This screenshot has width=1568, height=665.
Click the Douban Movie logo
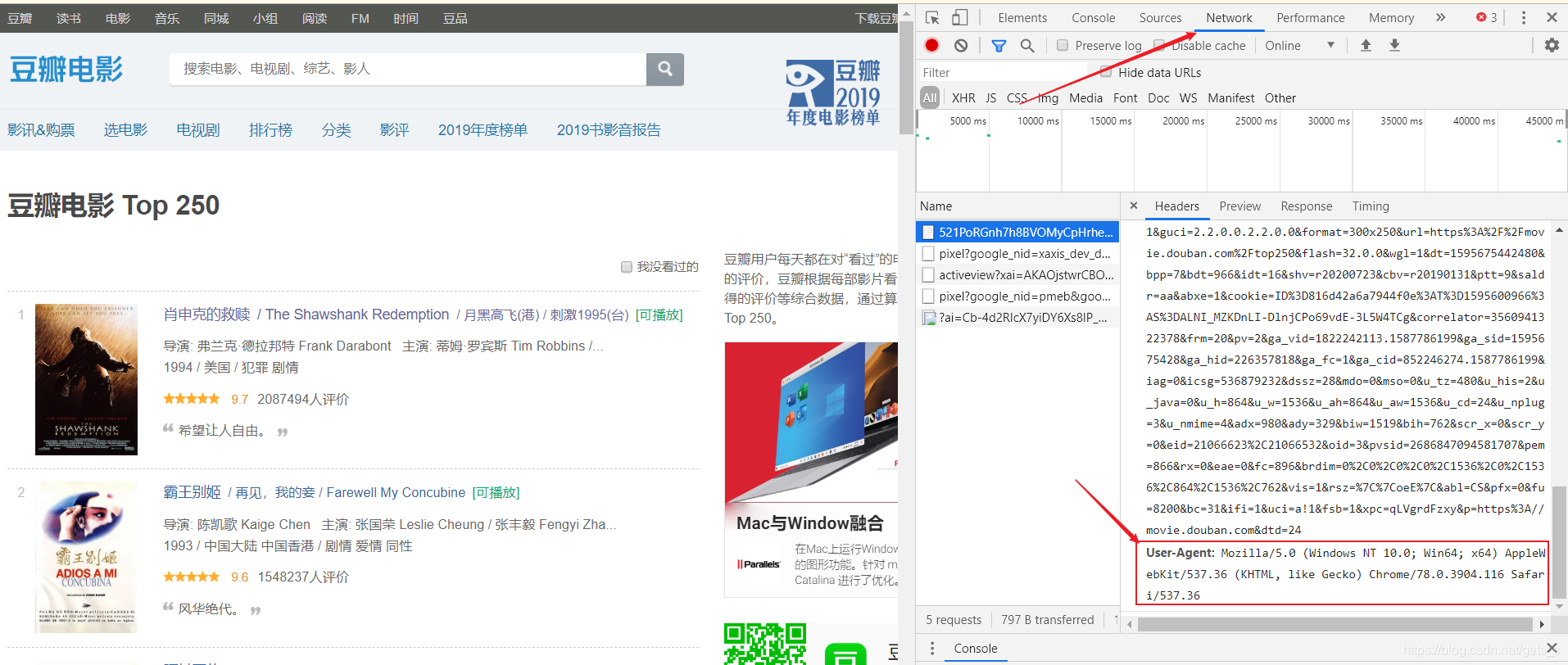[x=66, y=70]
